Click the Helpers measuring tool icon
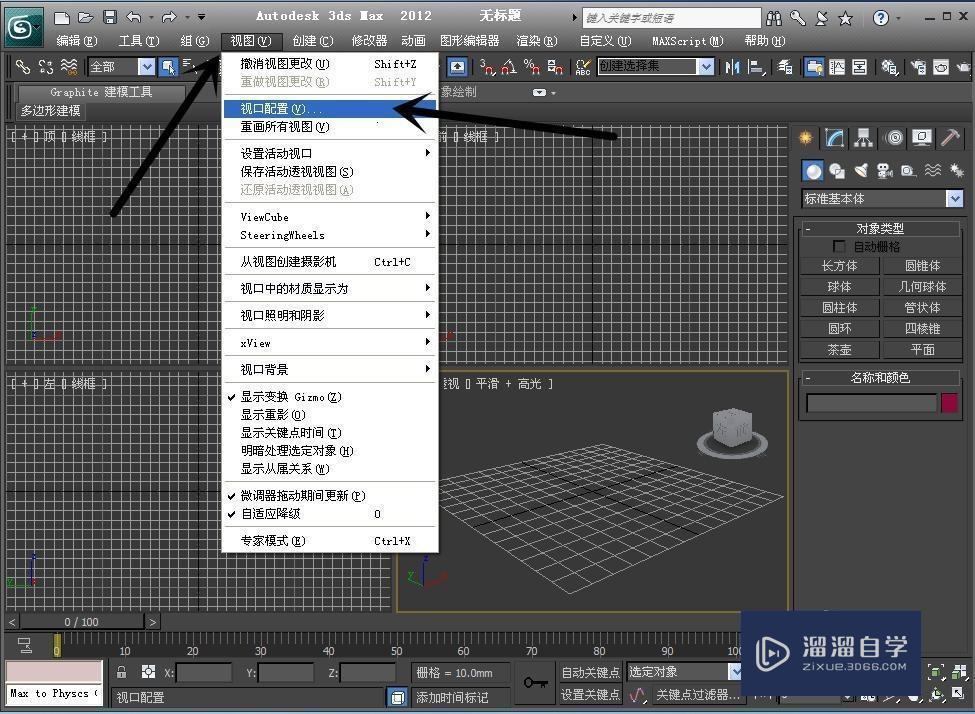Screen dimensions: 975x714 point(907,170)
